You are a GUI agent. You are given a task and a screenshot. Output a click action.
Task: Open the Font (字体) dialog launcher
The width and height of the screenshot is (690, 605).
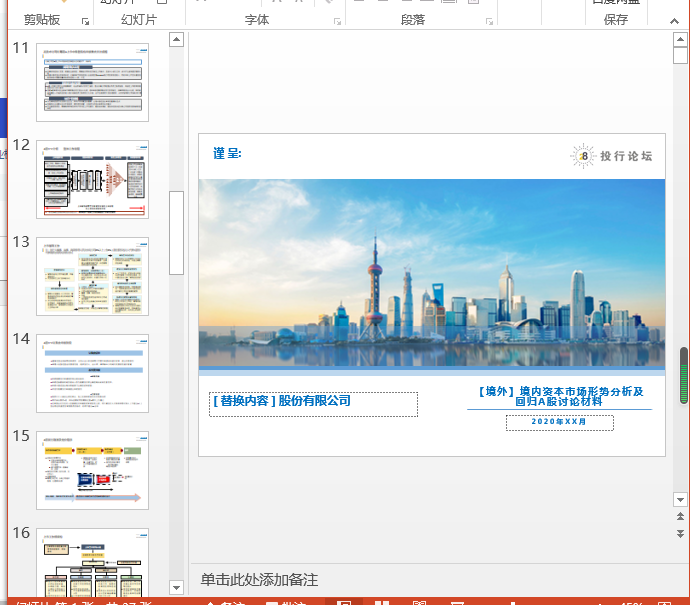338,21
